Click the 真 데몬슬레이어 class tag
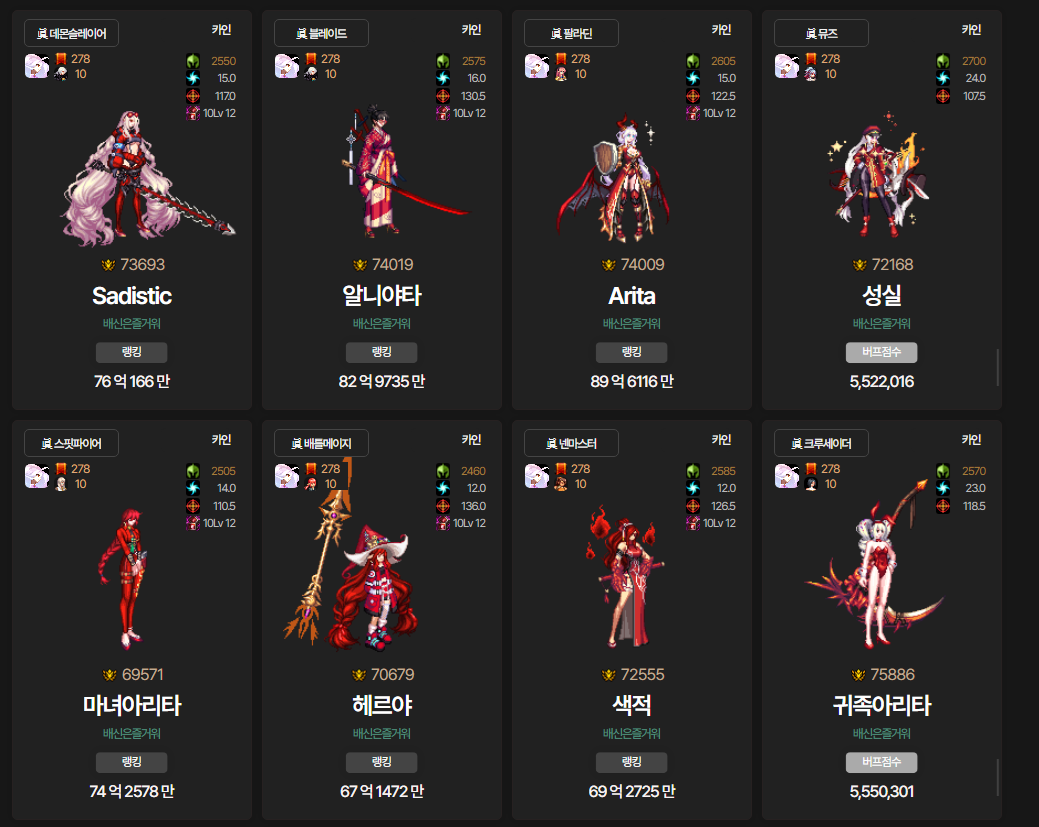1039x827 pixels. click(x=72, y=33)
